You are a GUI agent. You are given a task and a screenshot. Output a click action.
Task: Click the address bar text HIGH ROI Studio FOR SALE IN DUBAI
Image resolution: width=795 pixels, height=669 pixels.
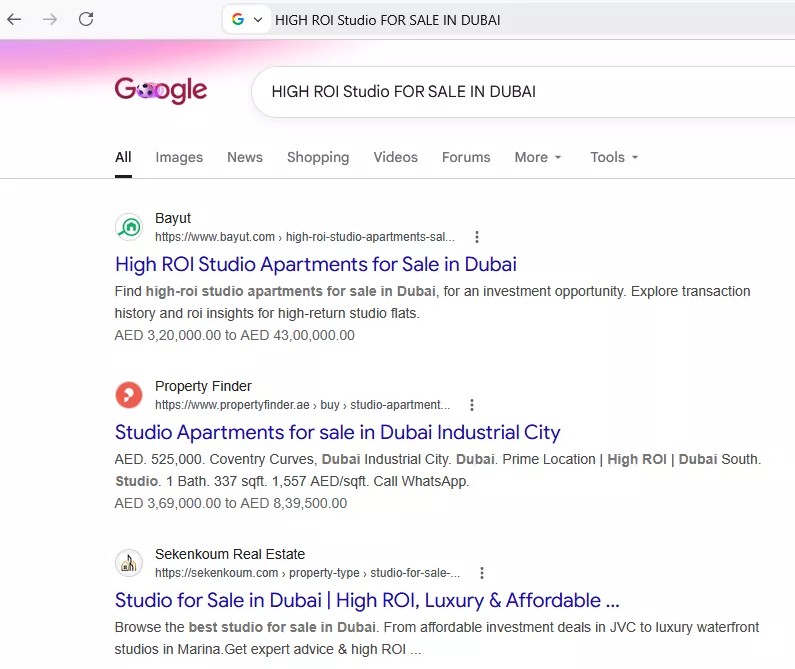pos(387,20)
